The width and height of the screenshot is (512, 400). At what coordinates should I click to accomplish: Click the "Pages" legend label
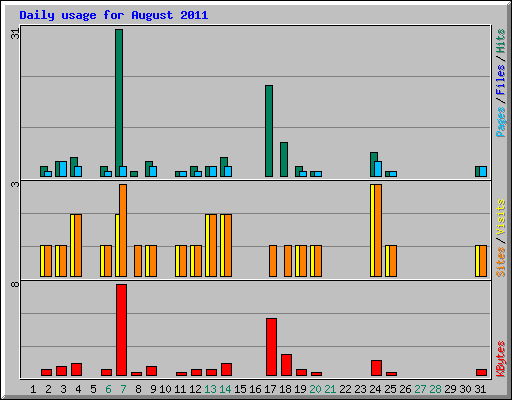tap(500, 122)
